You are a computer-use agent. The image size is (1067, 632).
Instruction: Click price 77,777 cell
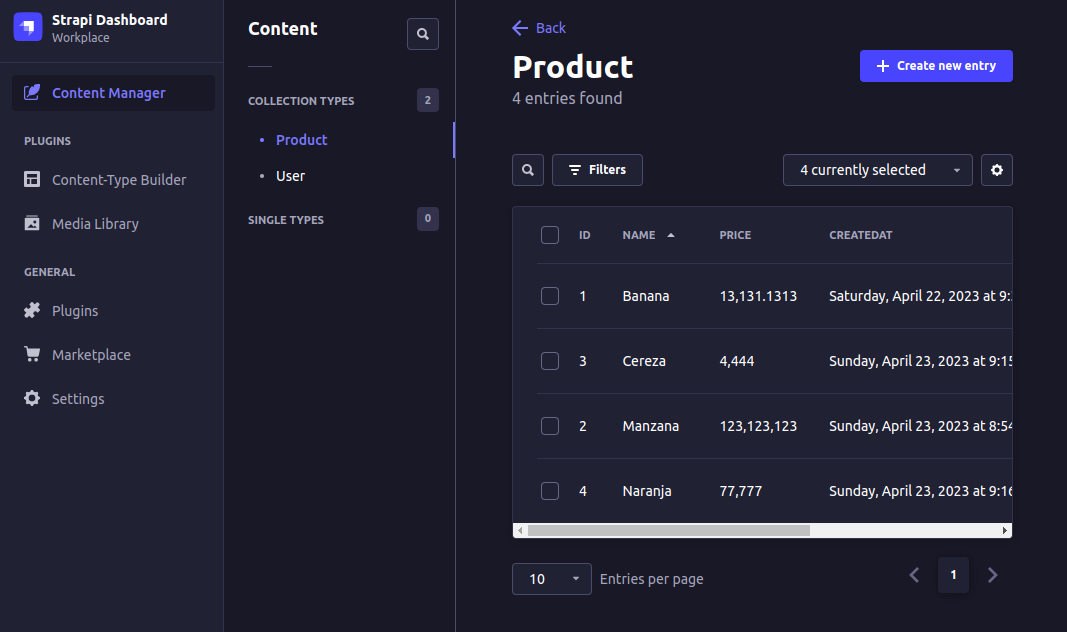[x=741, y=490]
